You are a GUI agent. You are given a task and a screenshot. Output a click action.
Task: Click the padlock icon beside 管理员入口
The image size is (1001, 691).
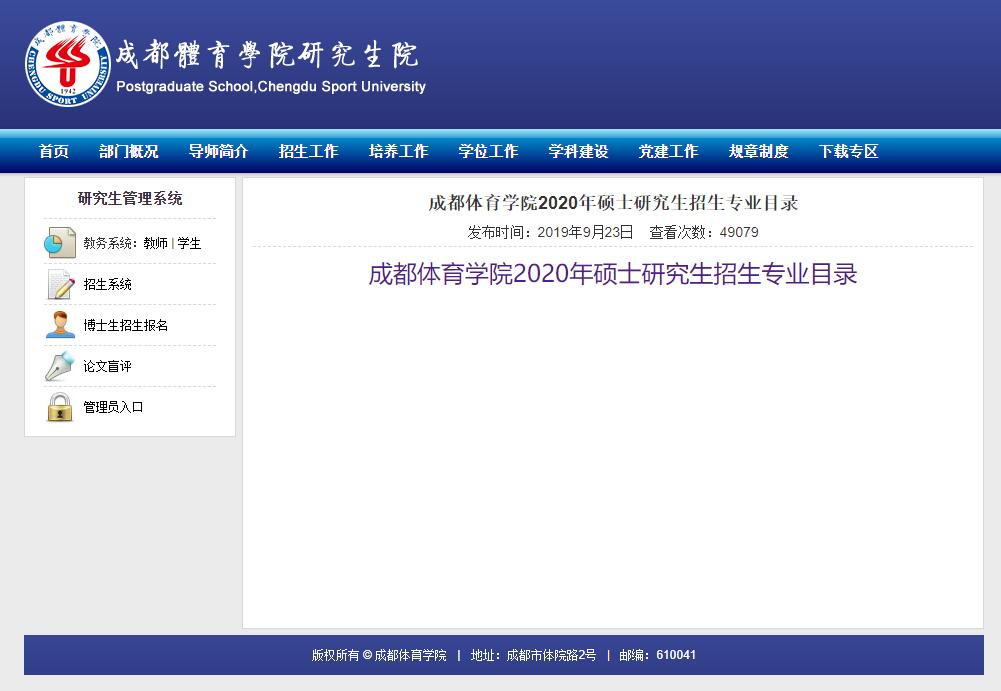click(60, 407)
